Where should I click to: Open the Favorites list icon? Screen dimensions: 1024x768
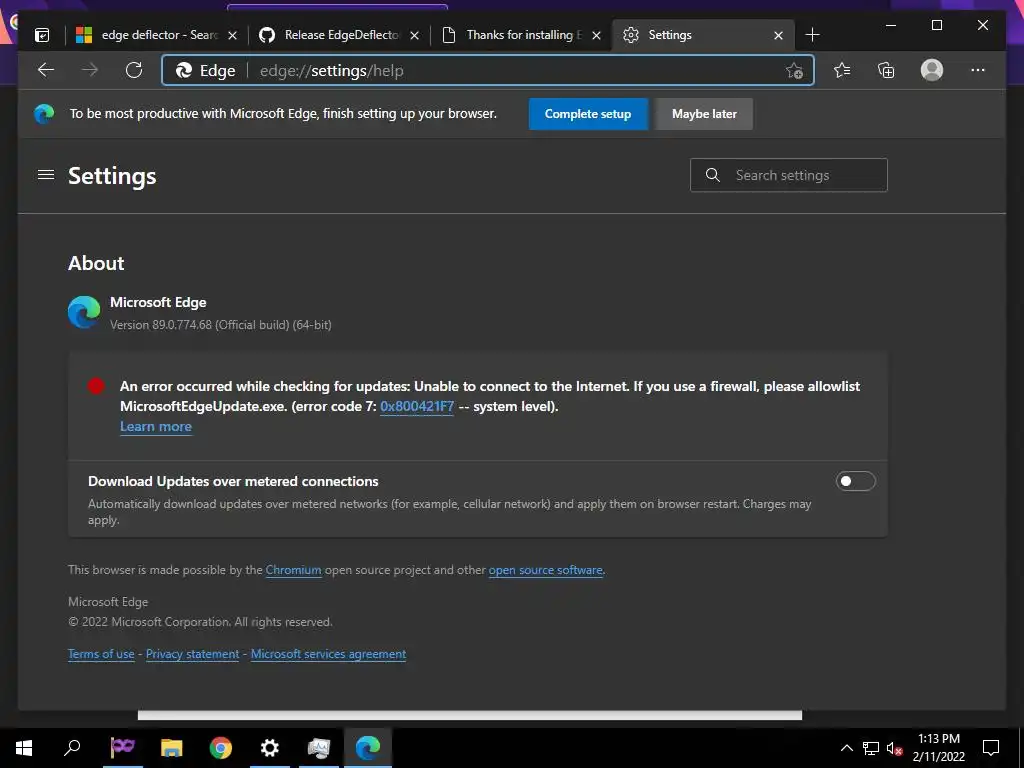(842, 70)
